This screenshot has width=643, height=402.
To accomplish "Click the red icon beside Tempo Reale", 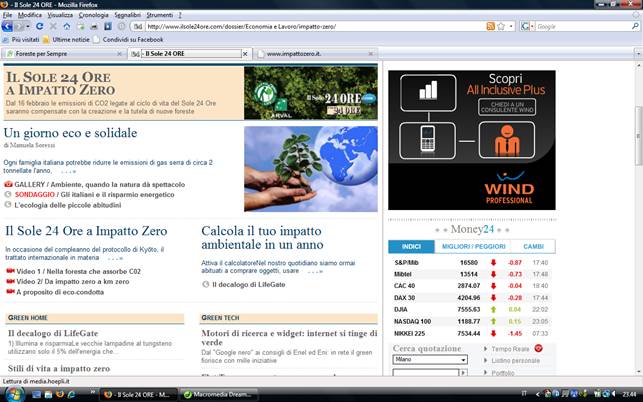I will point(538,348).
